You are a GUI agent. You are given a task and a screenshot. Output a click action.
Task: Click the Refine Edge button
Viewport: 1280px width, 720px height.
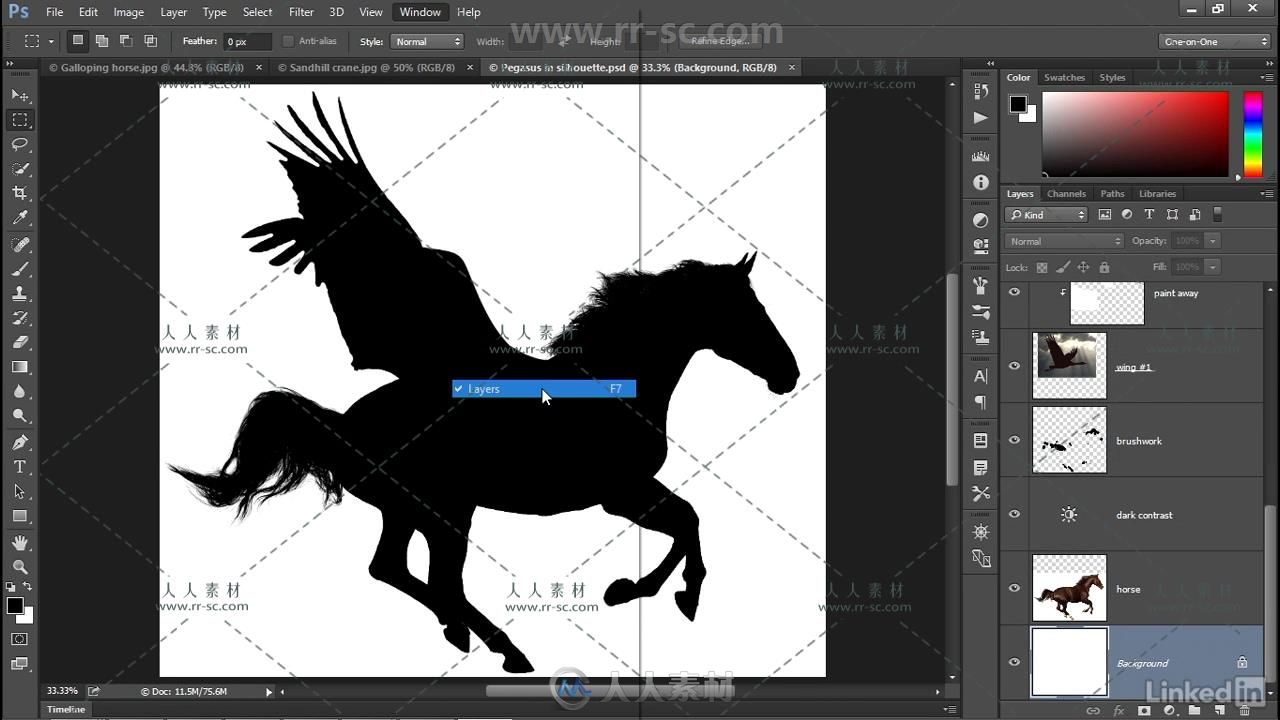coord(720,41)
